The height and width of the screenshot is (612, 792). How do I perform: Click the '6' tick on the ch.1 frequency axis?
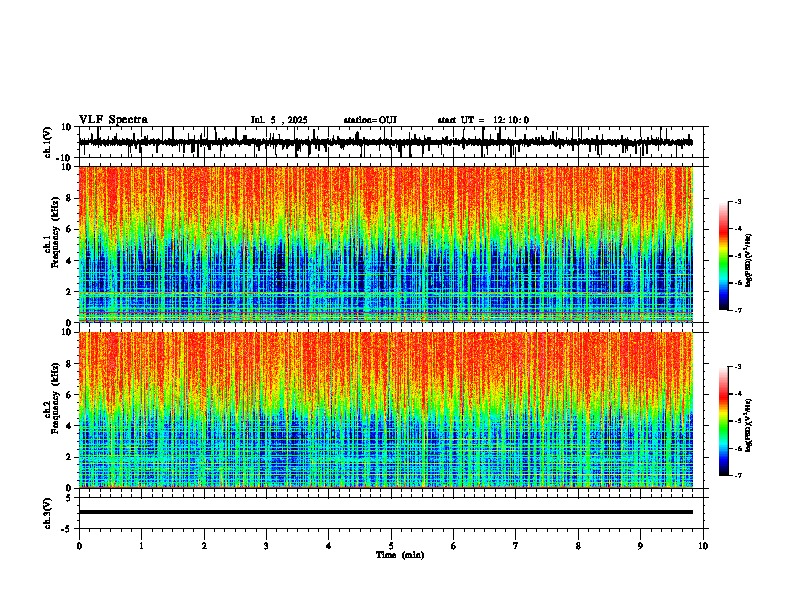70,229
